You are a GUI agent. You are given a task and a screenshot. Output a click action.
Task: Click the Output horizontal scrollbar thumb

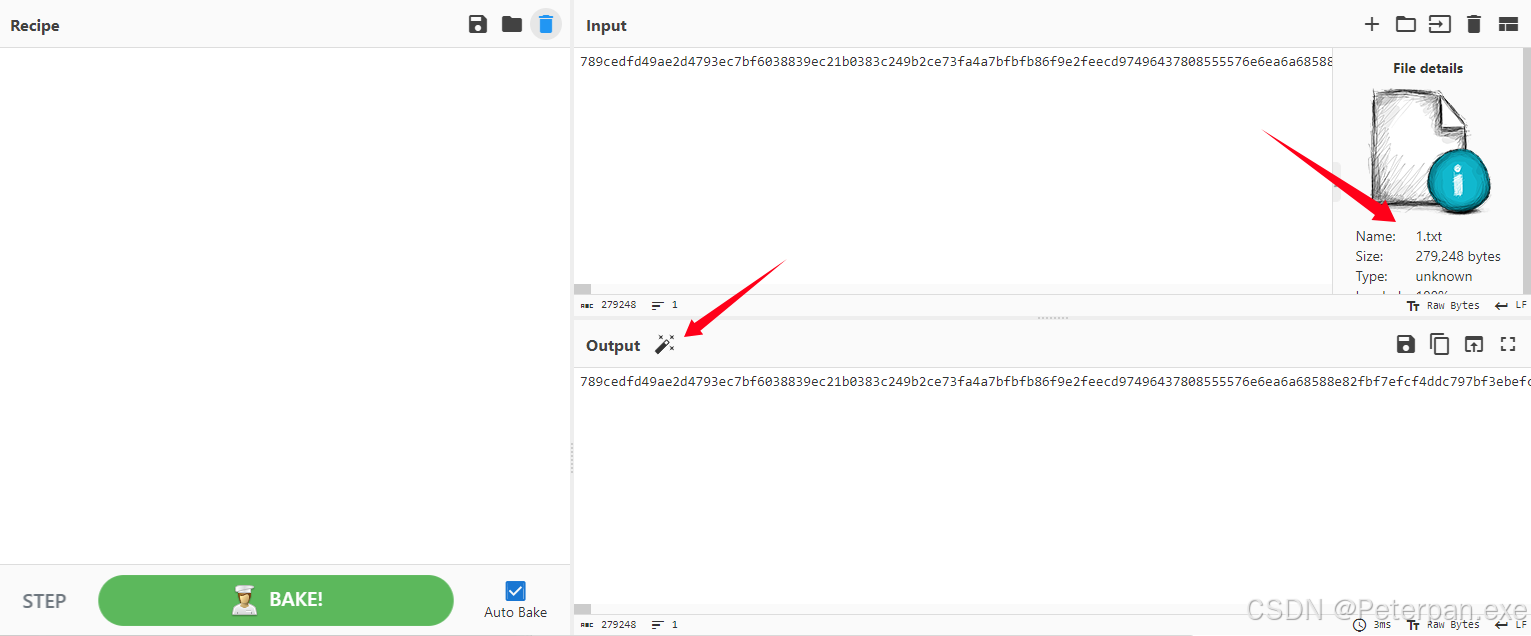click(582, 609)
